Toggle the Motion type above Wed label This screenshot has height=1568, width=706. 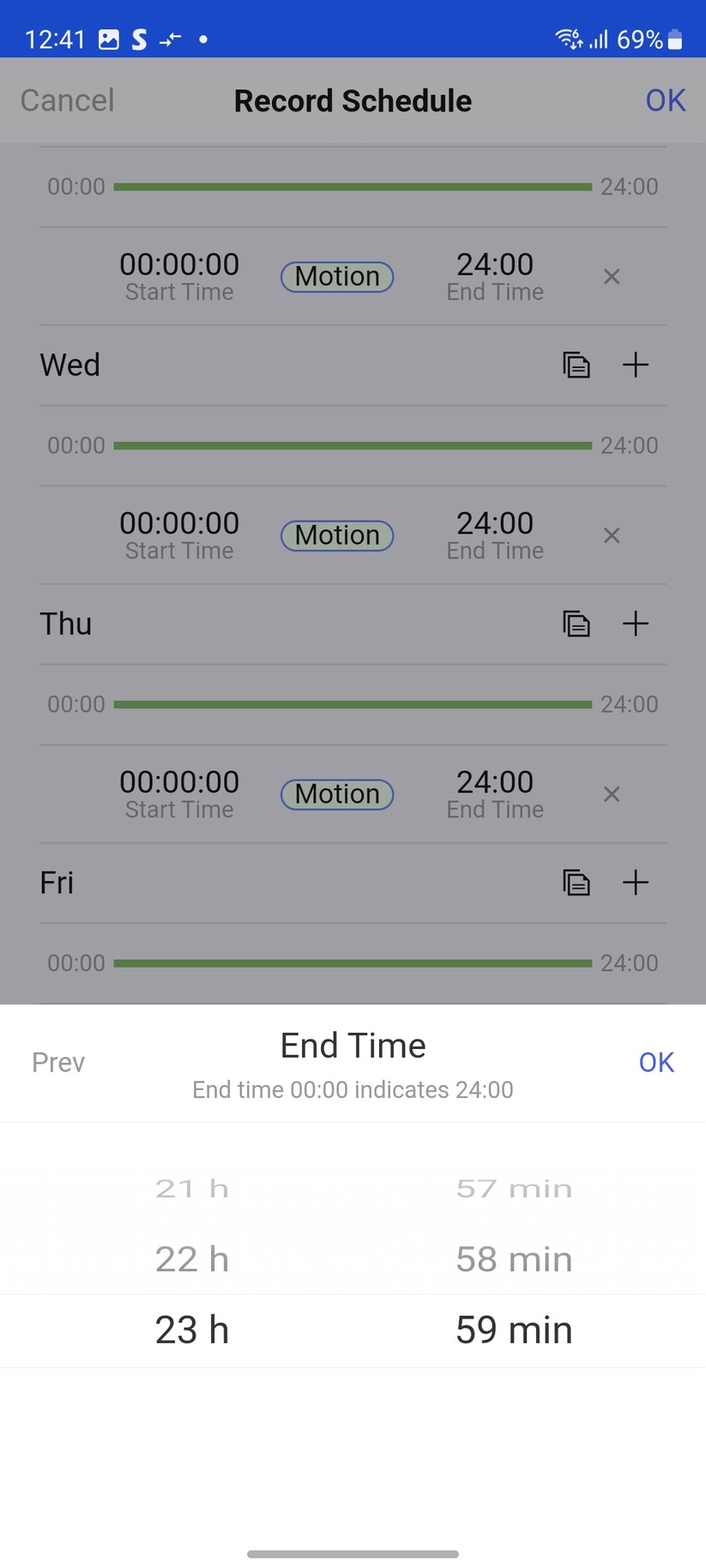tap(337, 276)
